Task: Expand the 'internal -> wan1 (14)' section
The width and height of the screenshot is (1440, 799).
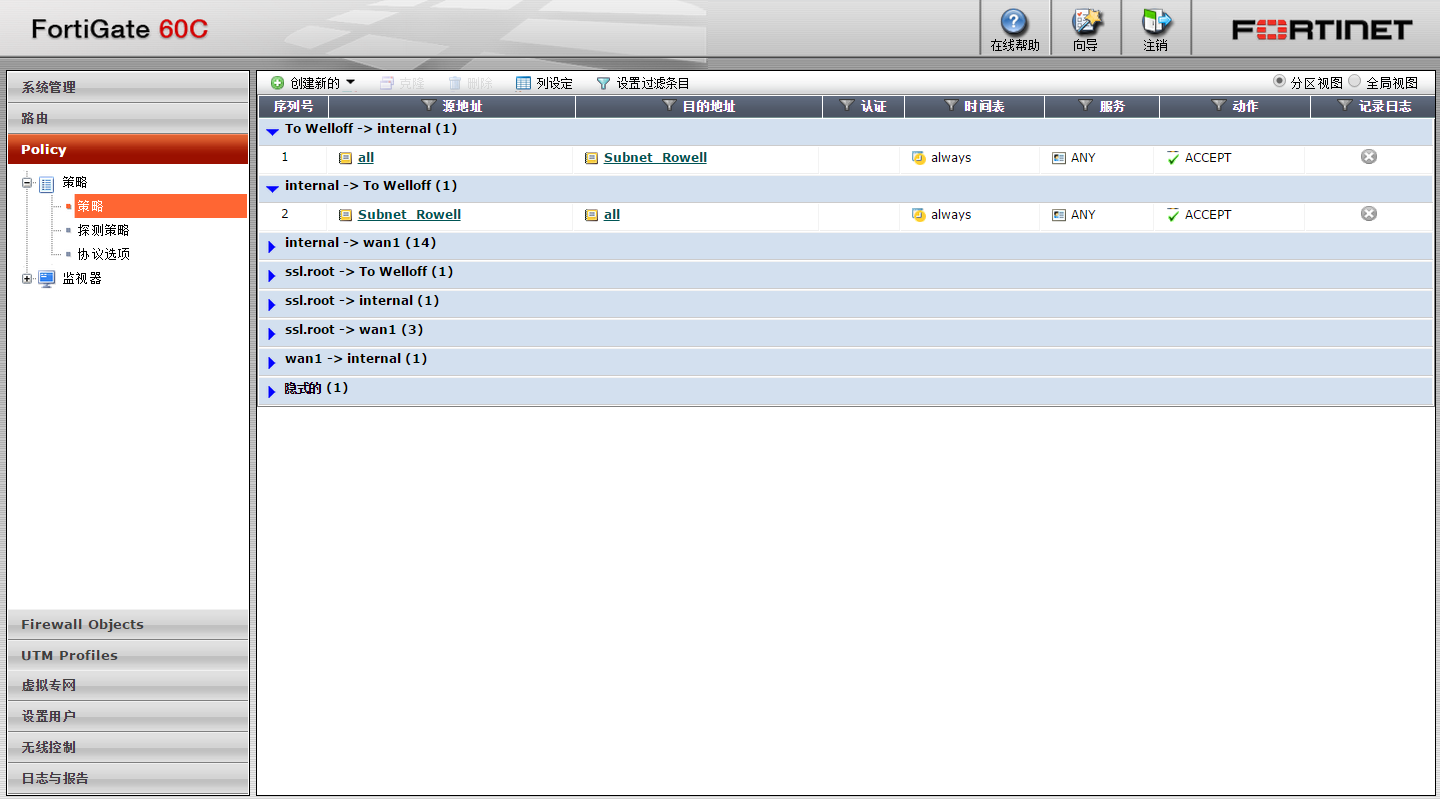Action: coord(272,246)
